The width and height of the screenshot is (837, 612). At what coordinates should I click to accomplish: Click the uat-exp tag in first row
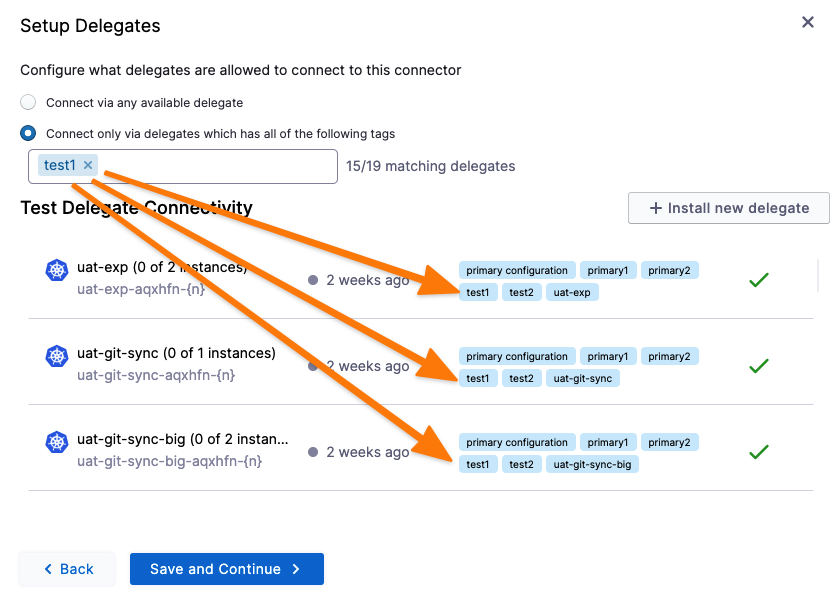point(572,292)
